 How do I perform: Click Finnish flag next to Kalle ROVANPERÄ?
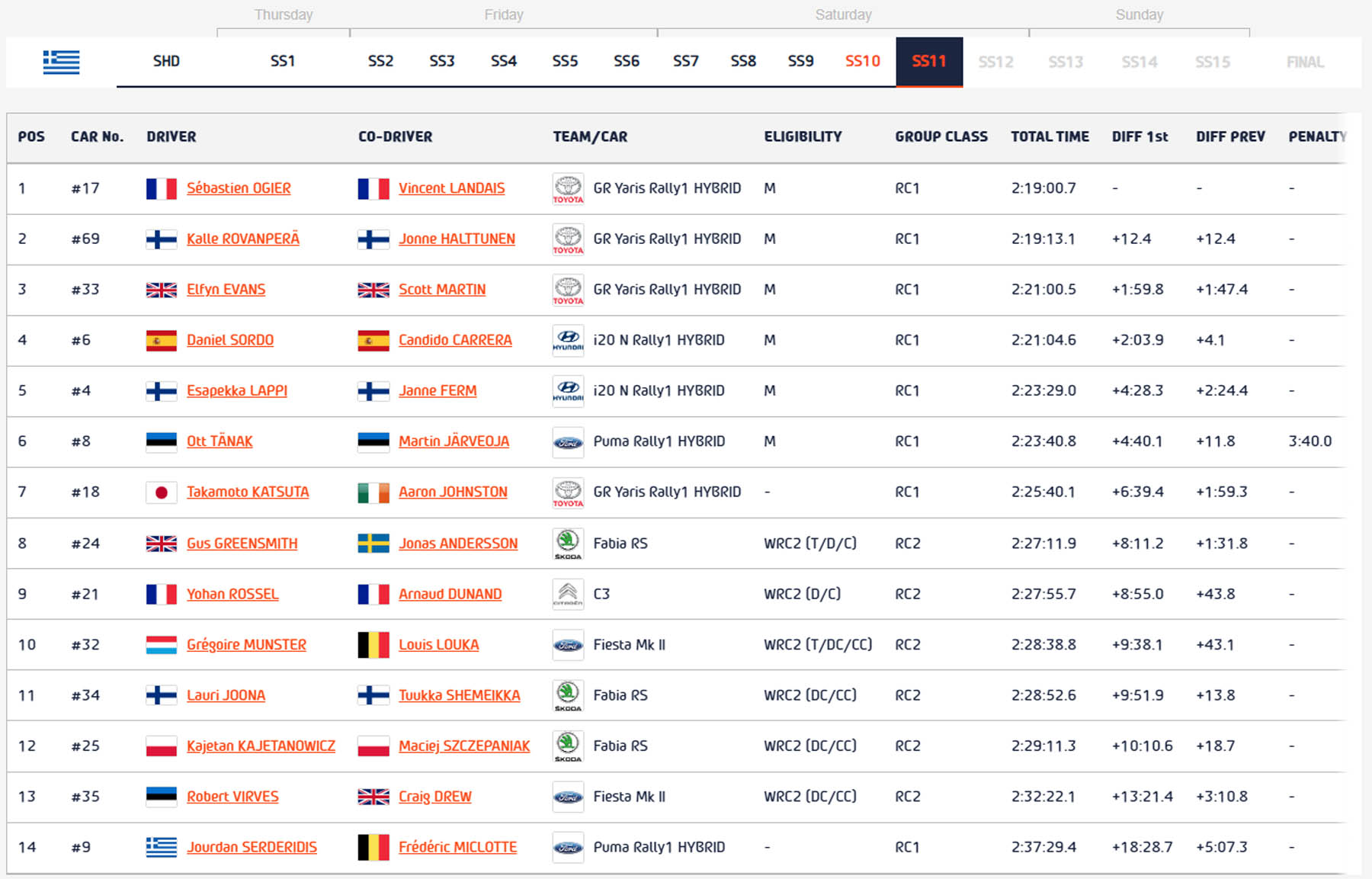pos(161,239)
